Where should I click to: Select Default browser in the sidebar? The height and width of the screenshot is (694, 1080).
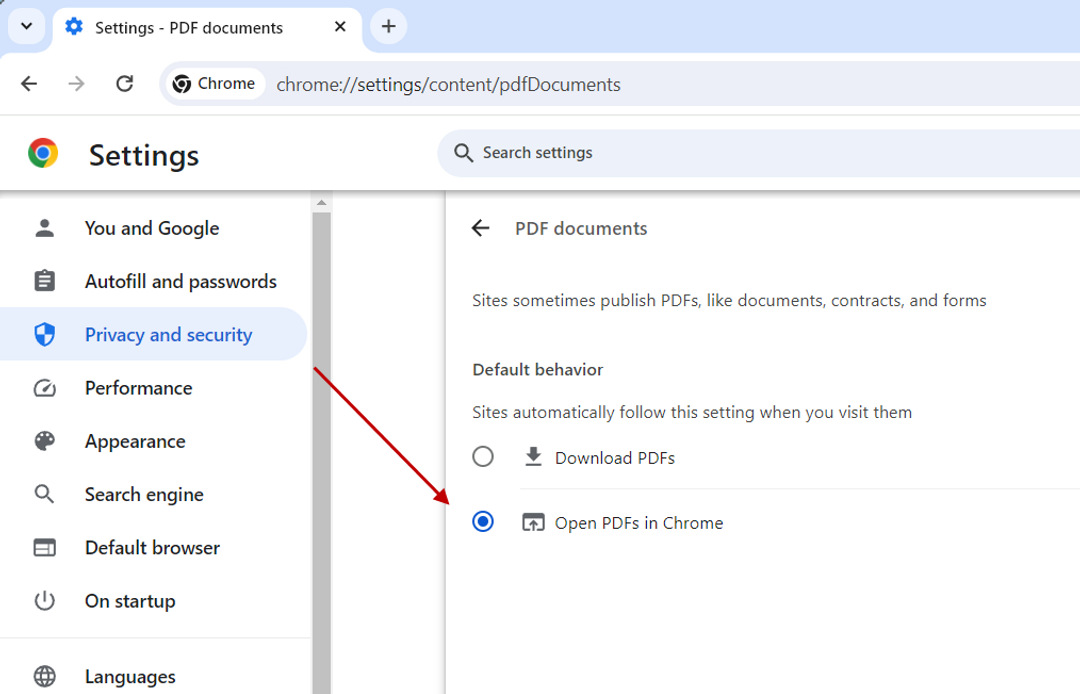pos(152,547)
